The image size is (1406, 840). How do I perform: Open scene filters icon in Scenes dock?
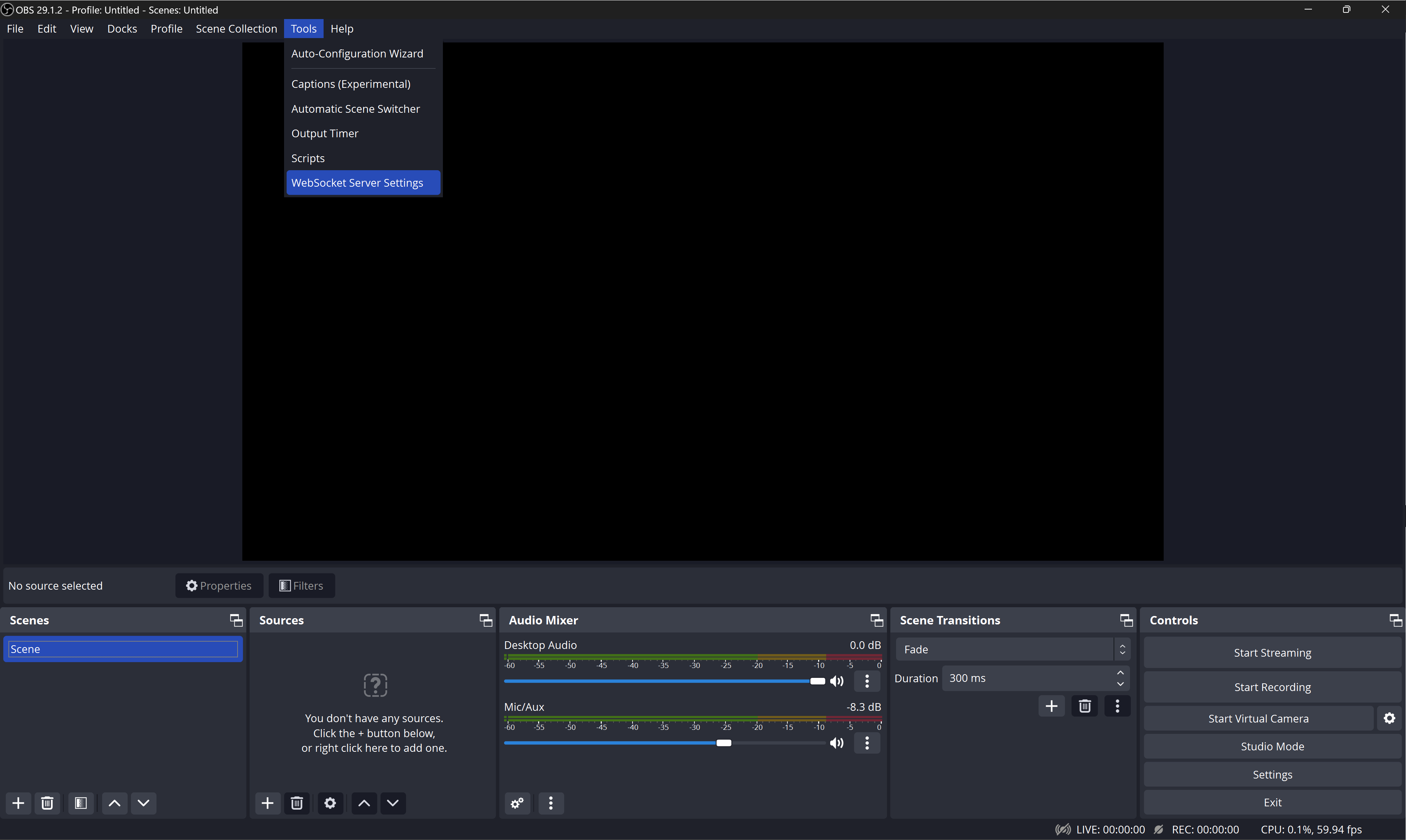click(81, 803)
